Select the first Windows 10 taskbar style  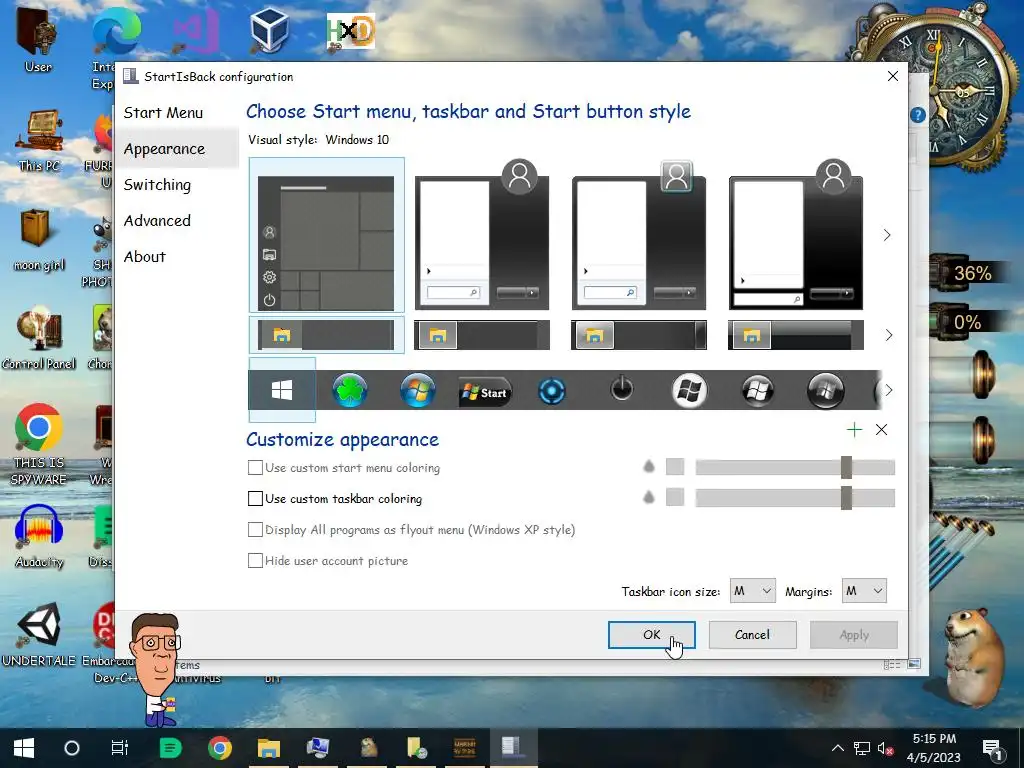click(327, 335)
